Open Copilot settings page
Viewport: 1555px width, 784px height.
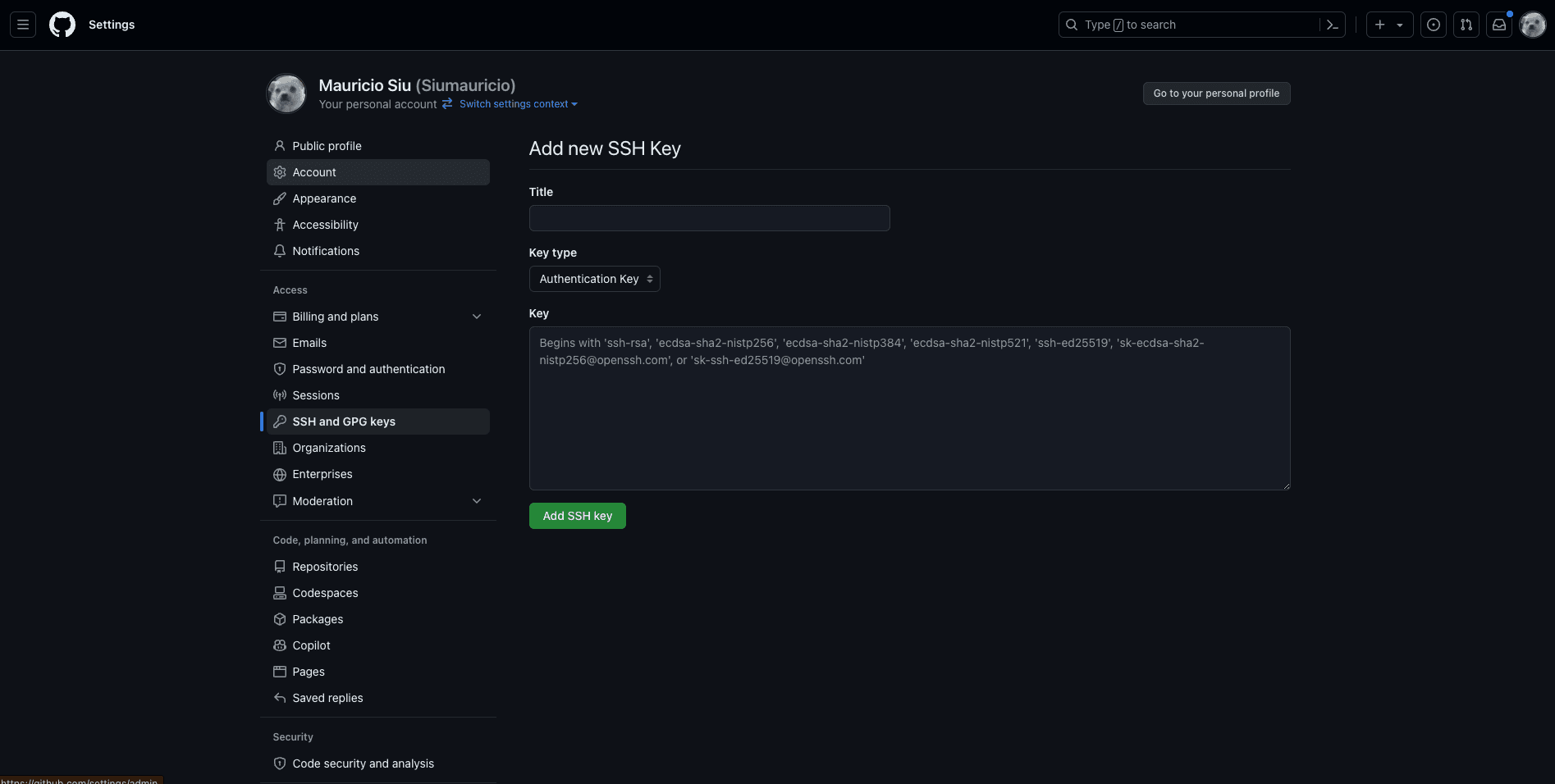coord(311,645)
